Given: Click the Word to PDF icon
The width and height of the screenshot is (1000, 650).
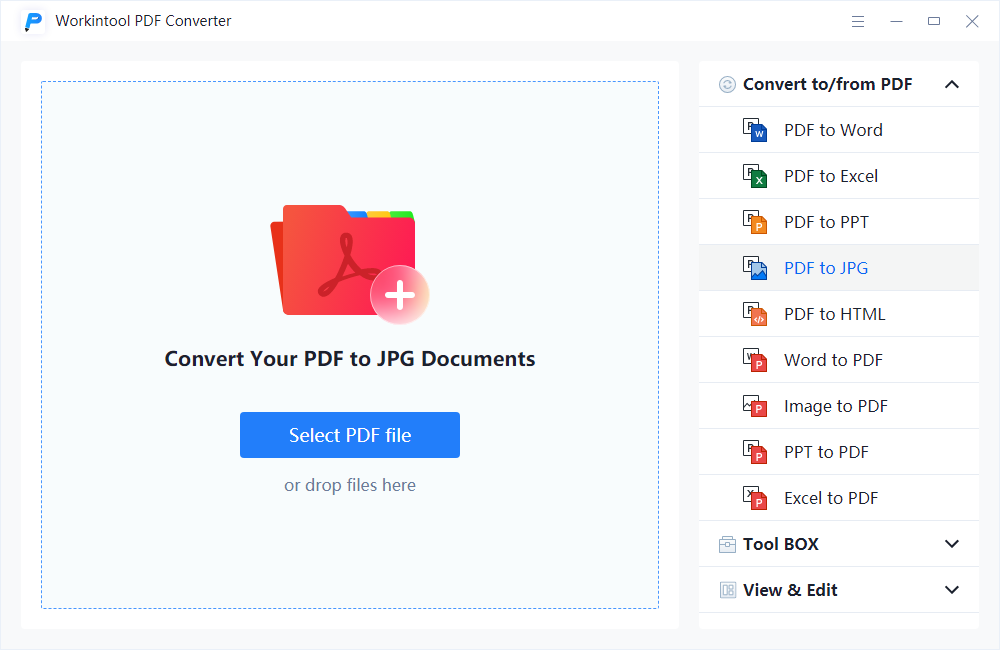Looking at the screenshot, I should 754,360.
